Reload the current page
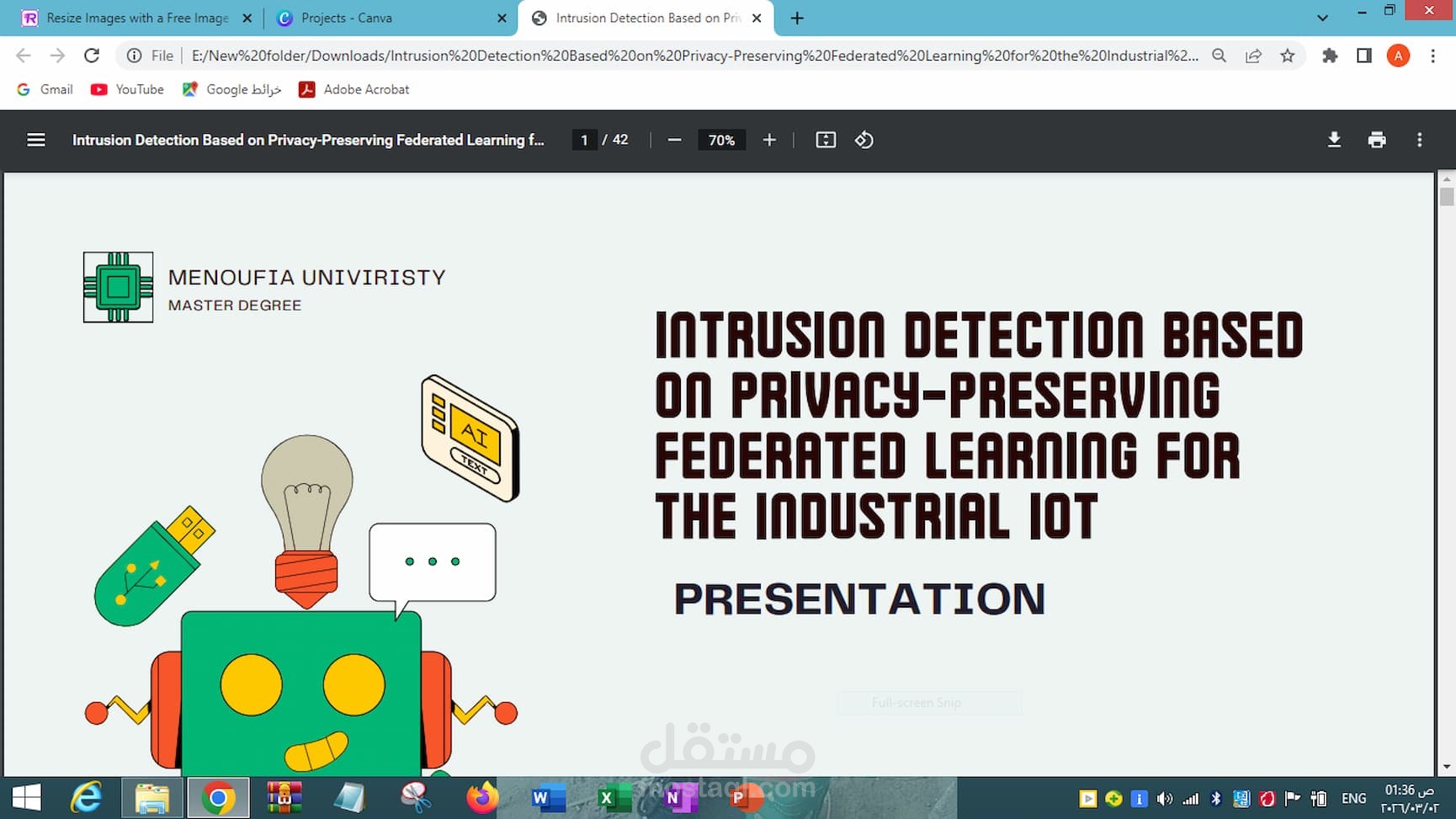 click(x=93, y=56)
